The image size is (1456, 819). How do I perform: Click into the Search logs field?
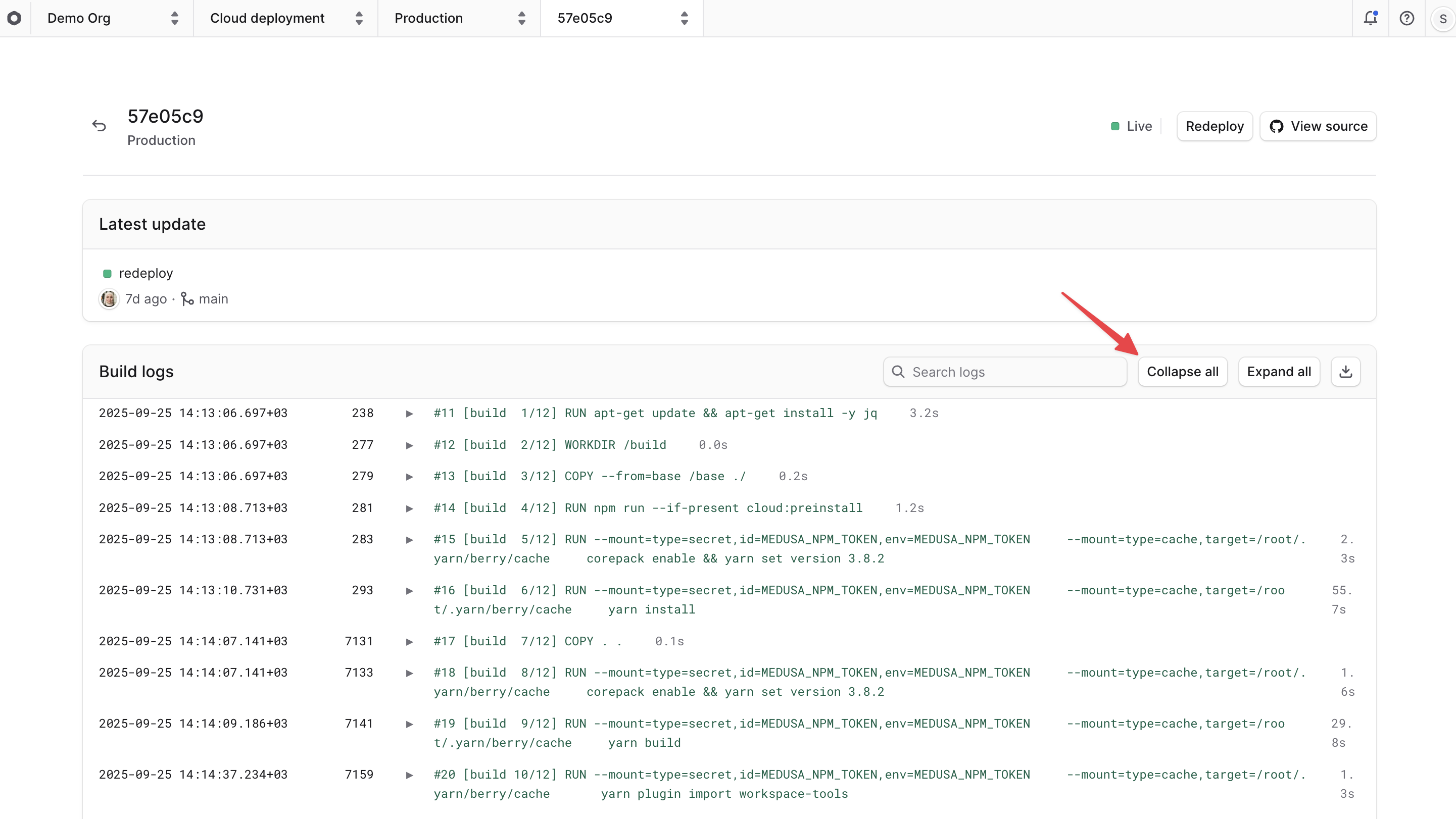(1006, 371)
